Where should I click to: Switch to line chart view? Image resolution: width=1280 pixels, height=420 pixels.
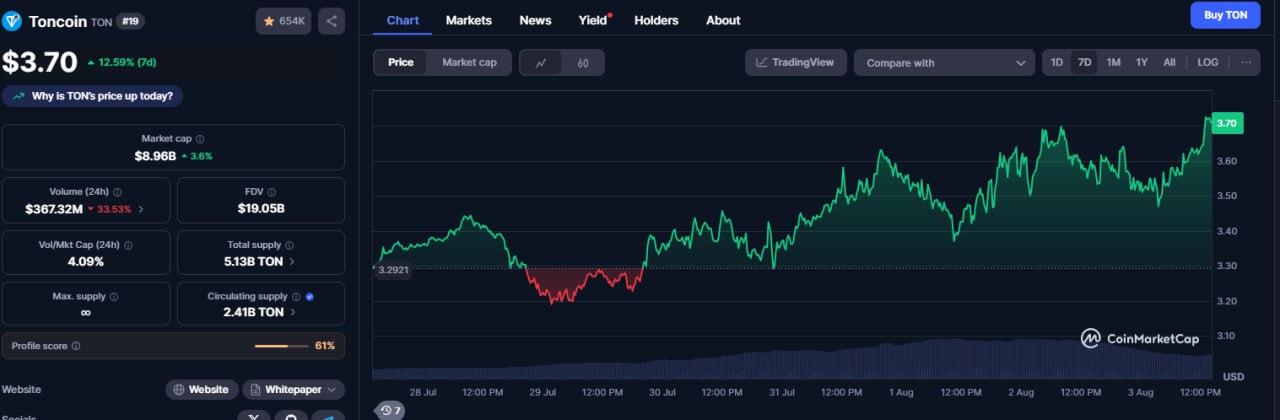tap(541, 62)
